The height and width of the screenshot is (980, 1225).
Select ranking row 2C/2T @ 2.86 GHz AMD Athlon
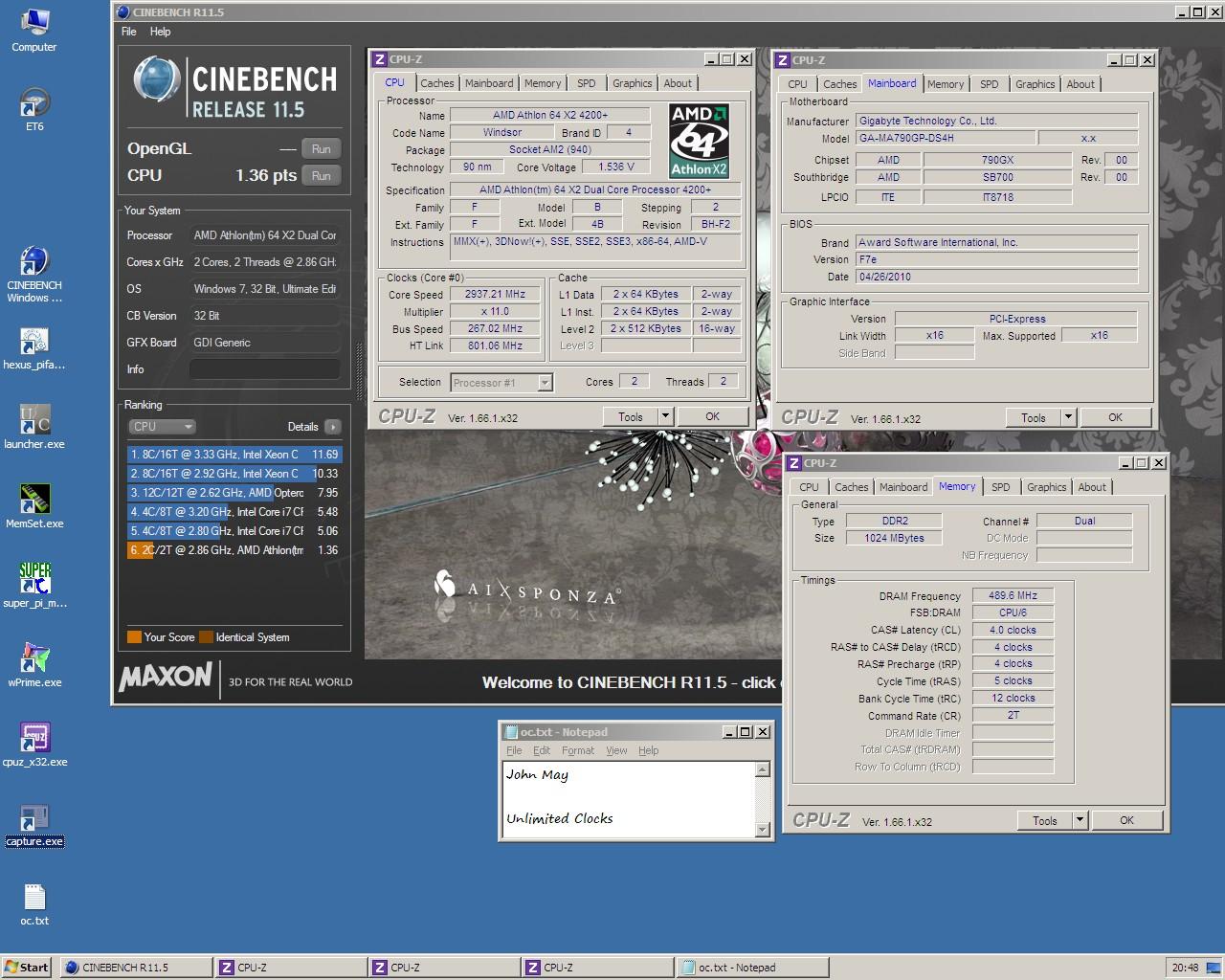[234, 550]
